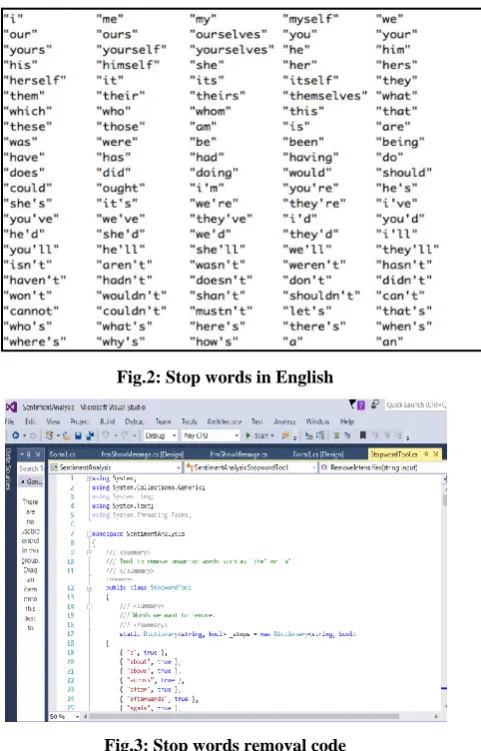Collapse the namespace SentimentAnalysis block

tap(89, 534)
